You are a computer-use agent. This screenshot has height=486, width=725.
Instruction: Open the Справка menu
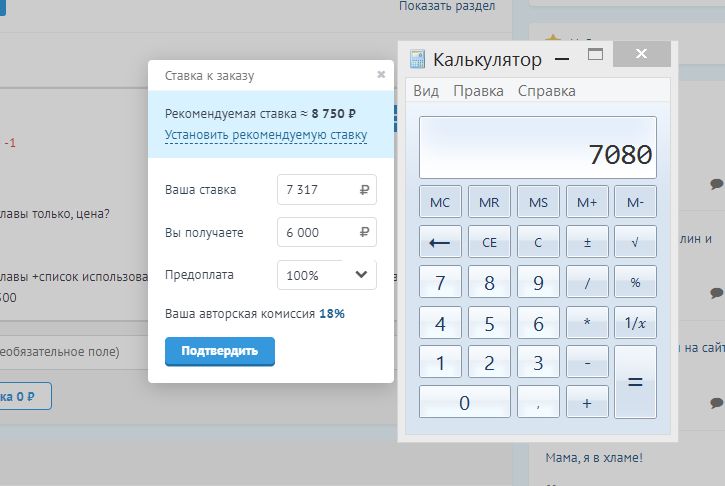click(546, 91)
